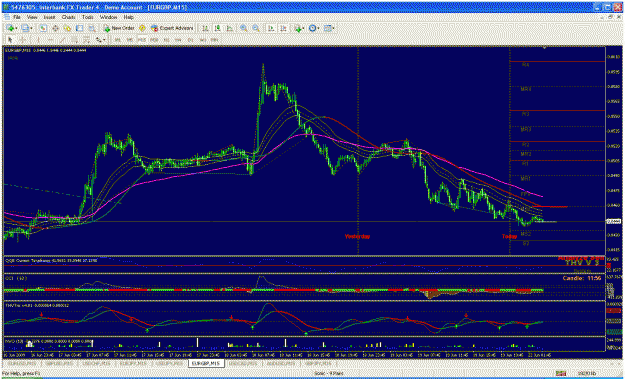Toggle the Data Window icon
The width and height of the screenshot is (625, 379).
pyautogui.click(x=55, y=28)
